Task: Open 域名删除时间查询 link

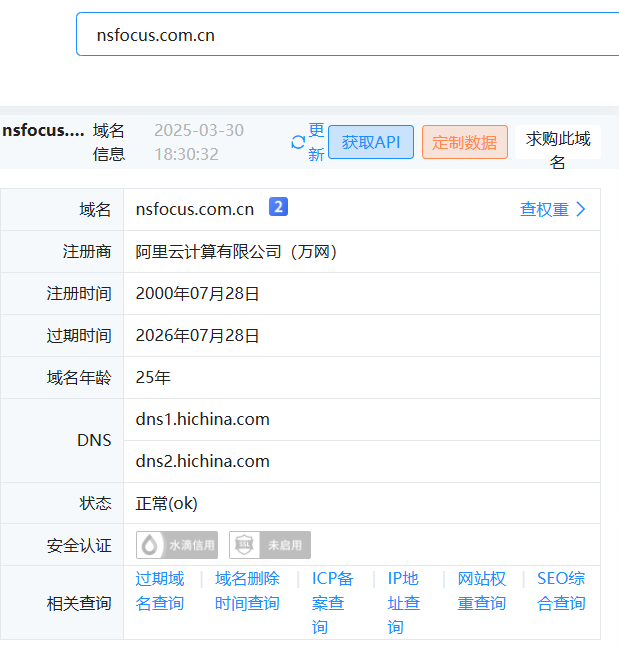Action: click(247, 591)
